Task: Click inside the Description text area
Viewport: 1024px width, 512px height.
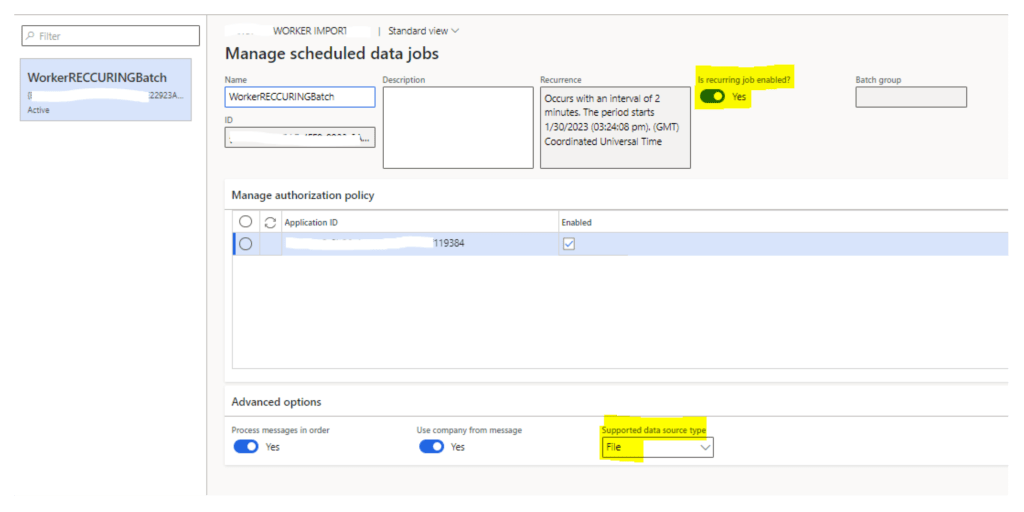Action: tap(457, 127)
